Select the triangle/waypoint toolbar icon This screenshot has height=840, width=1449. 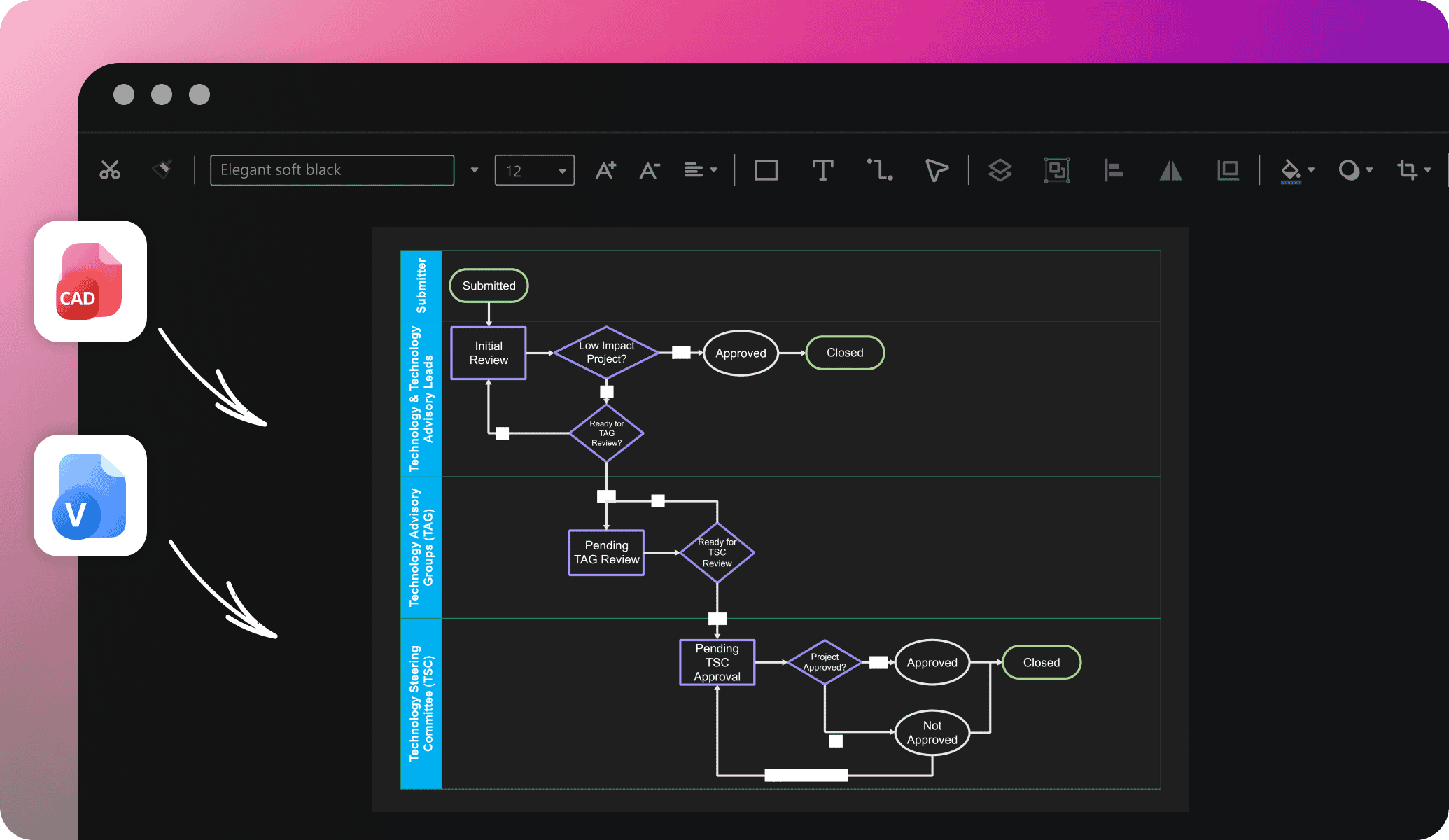click(x=934, y=168)
